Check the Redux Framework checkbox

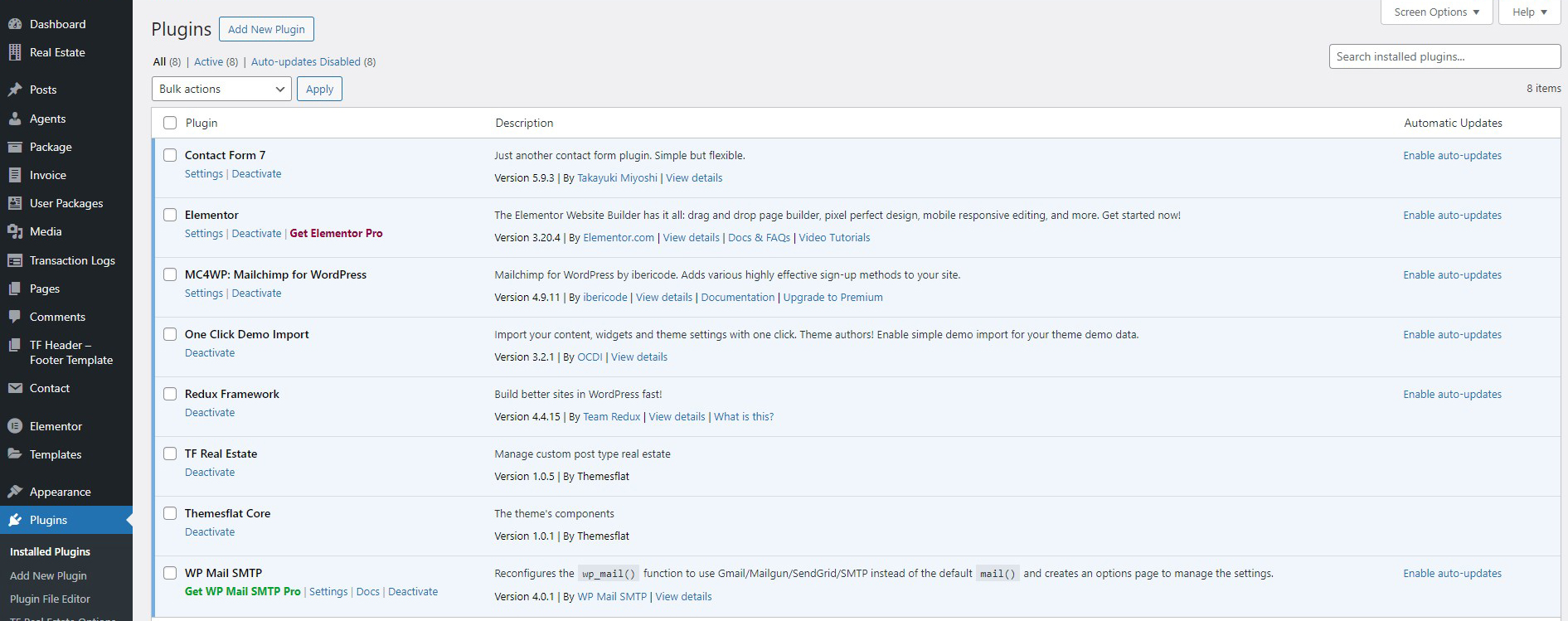(170, 394)
